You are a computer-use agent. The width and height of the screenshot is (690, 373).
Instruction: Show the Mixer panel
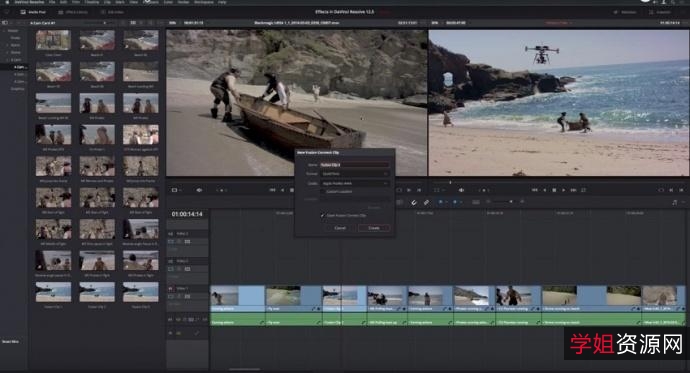point(624,12)
